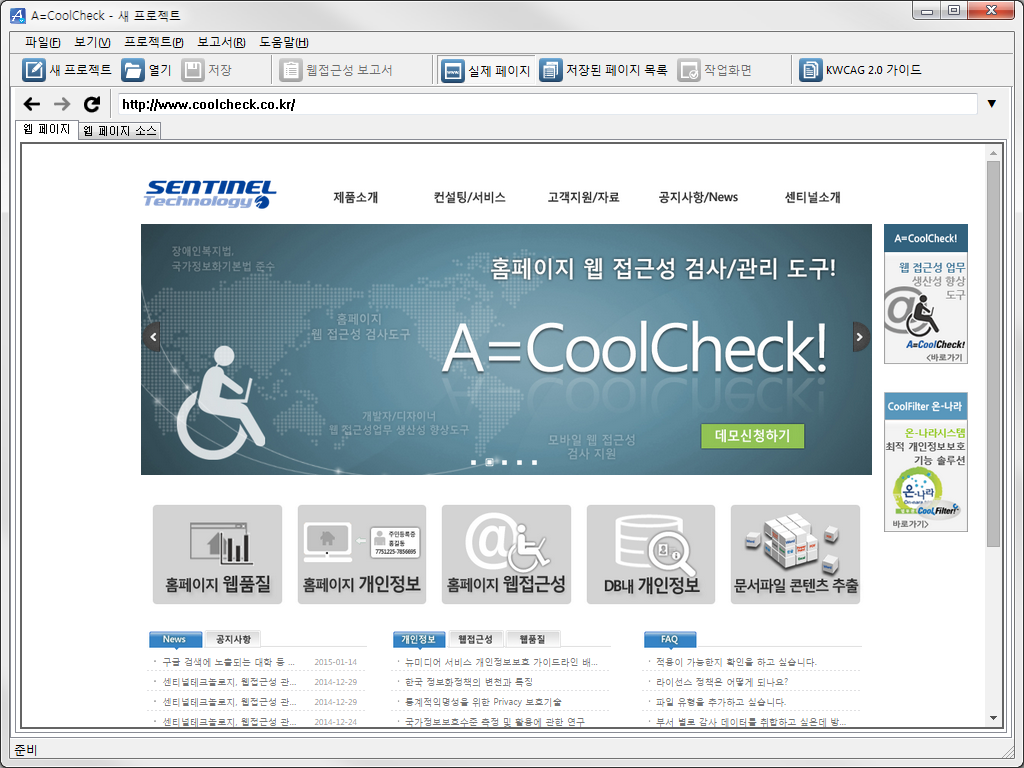The image size is (1024, 768).
Task: Open the 홈페이지 개인정보 tile
Action: tap(362, 554)
